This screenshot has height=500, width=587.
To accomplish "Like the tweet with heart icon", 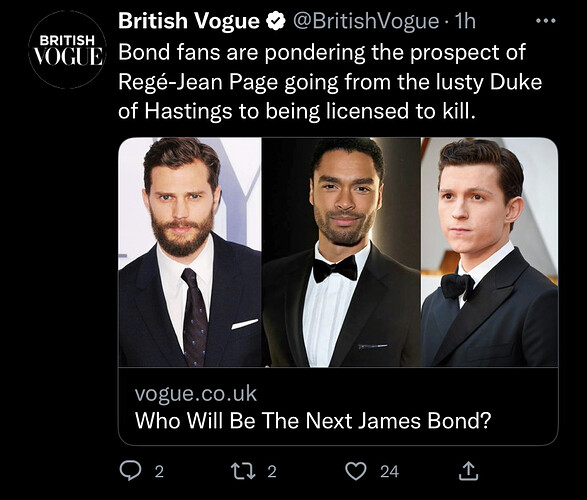I will (x=356, y=471).
